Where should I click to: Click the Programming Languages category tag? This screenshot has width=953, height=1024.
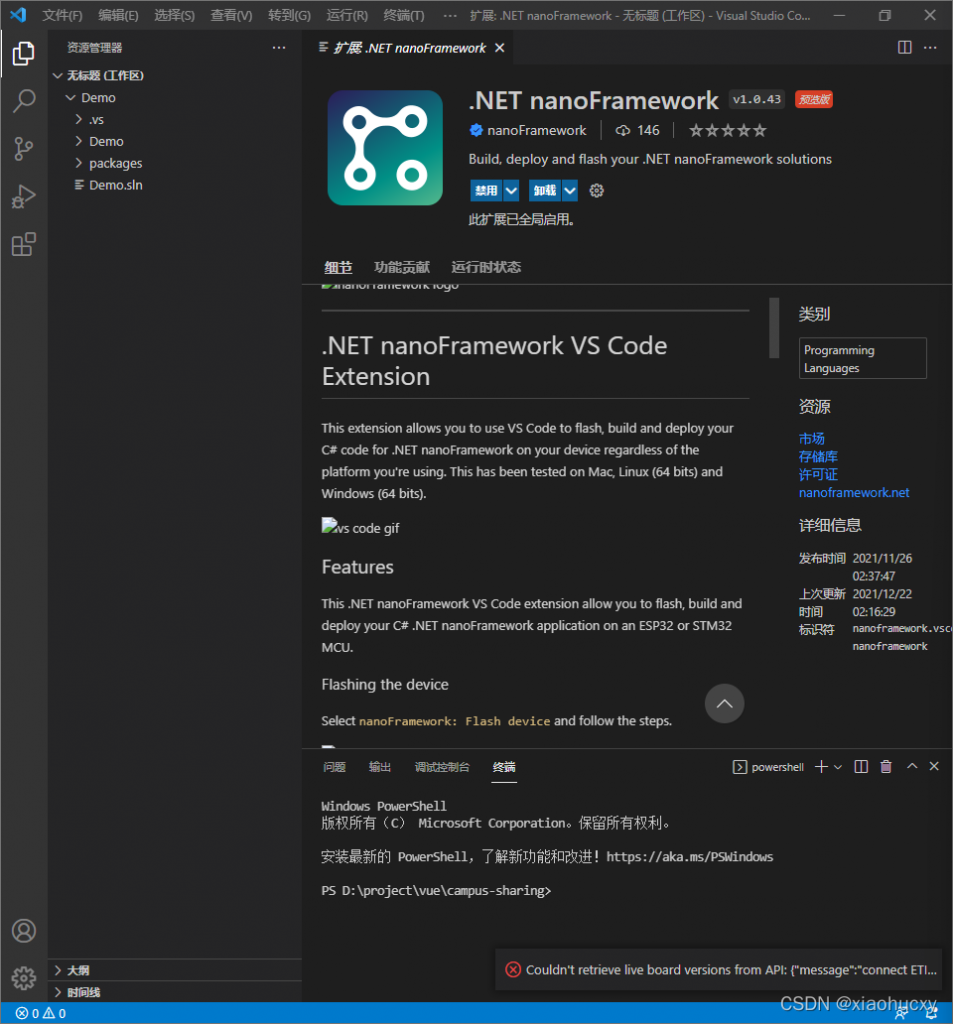pos(863,358)
